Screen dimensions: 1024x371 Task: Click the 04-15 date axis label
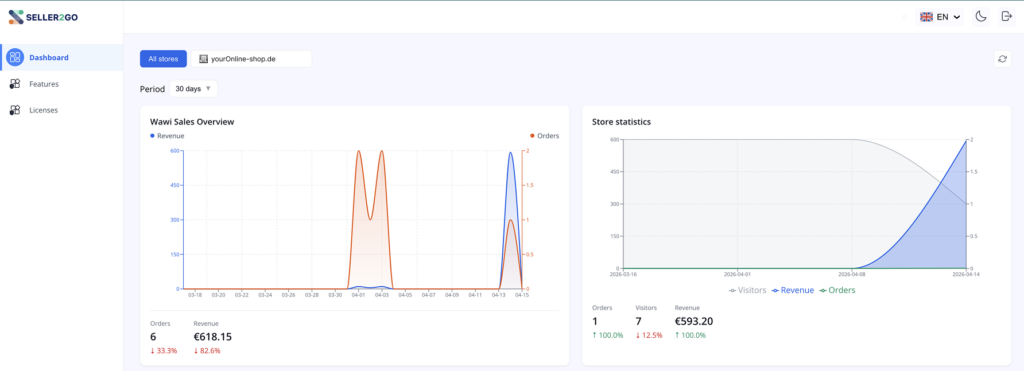[521, 295]
